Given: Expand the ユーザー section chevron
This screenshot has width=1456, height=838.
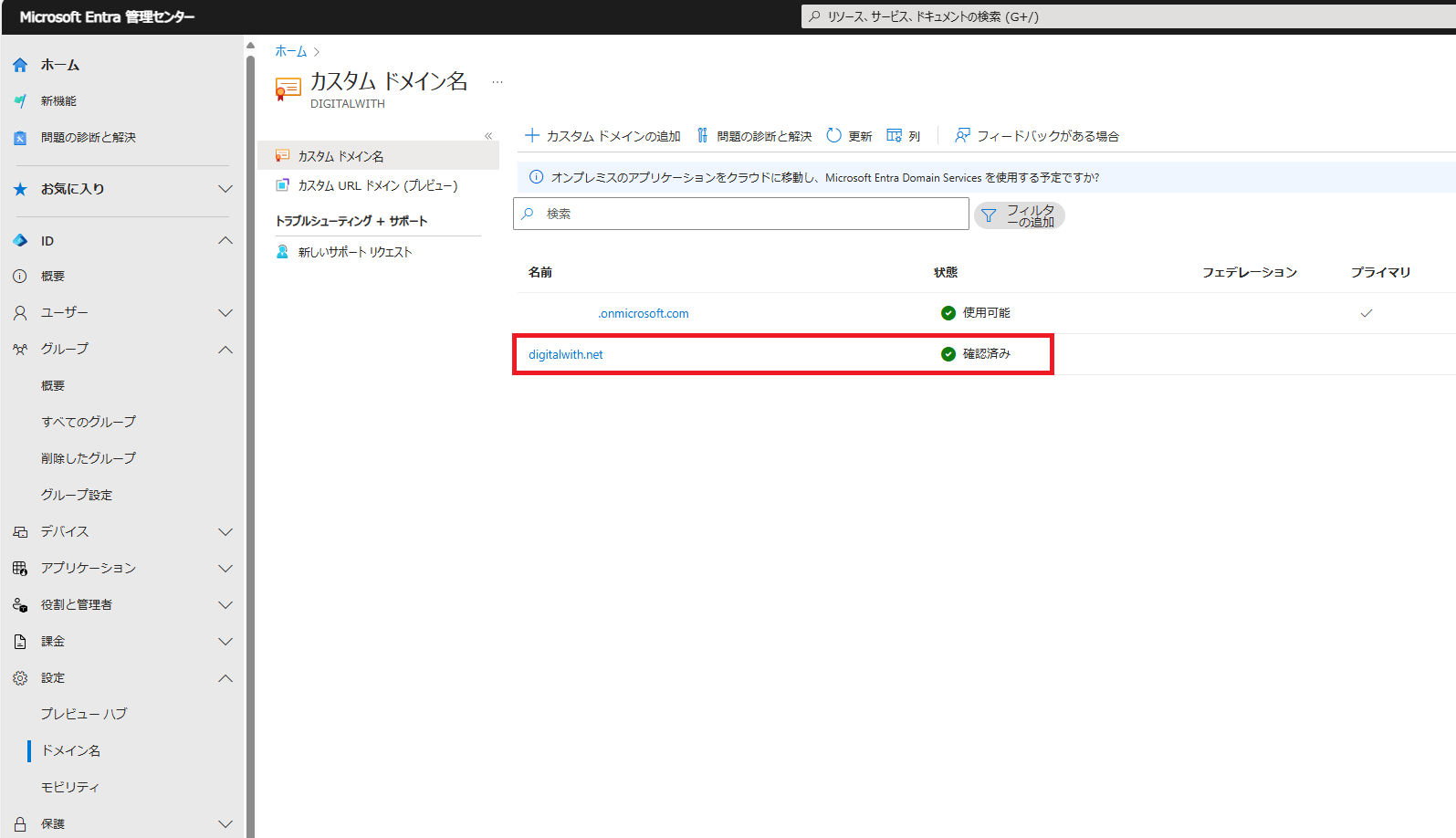Looking at the screenshot, I should [x=225, y=313].
